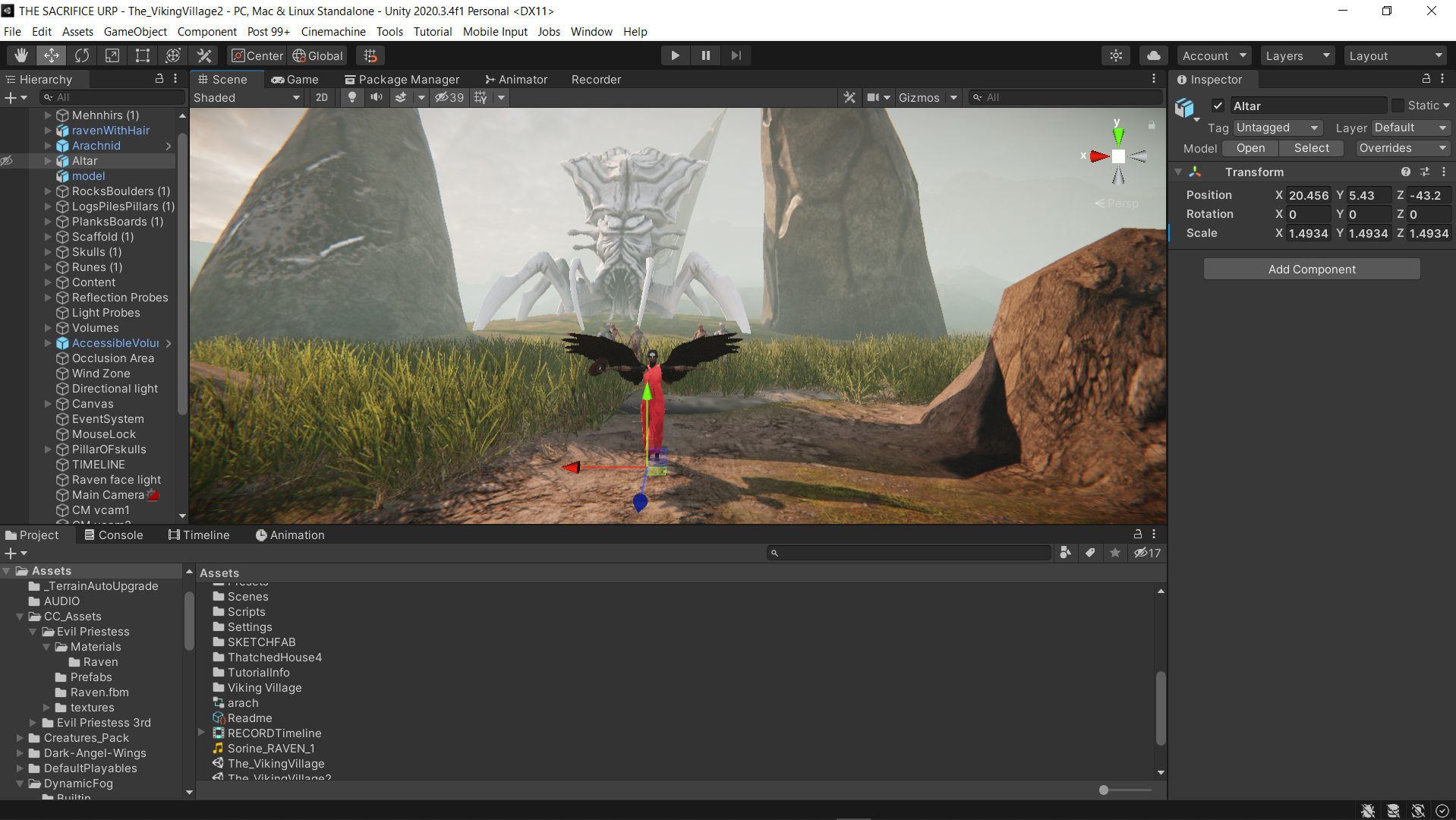
Task: Toggle Global handle rotation button
Action: (317, 55)
